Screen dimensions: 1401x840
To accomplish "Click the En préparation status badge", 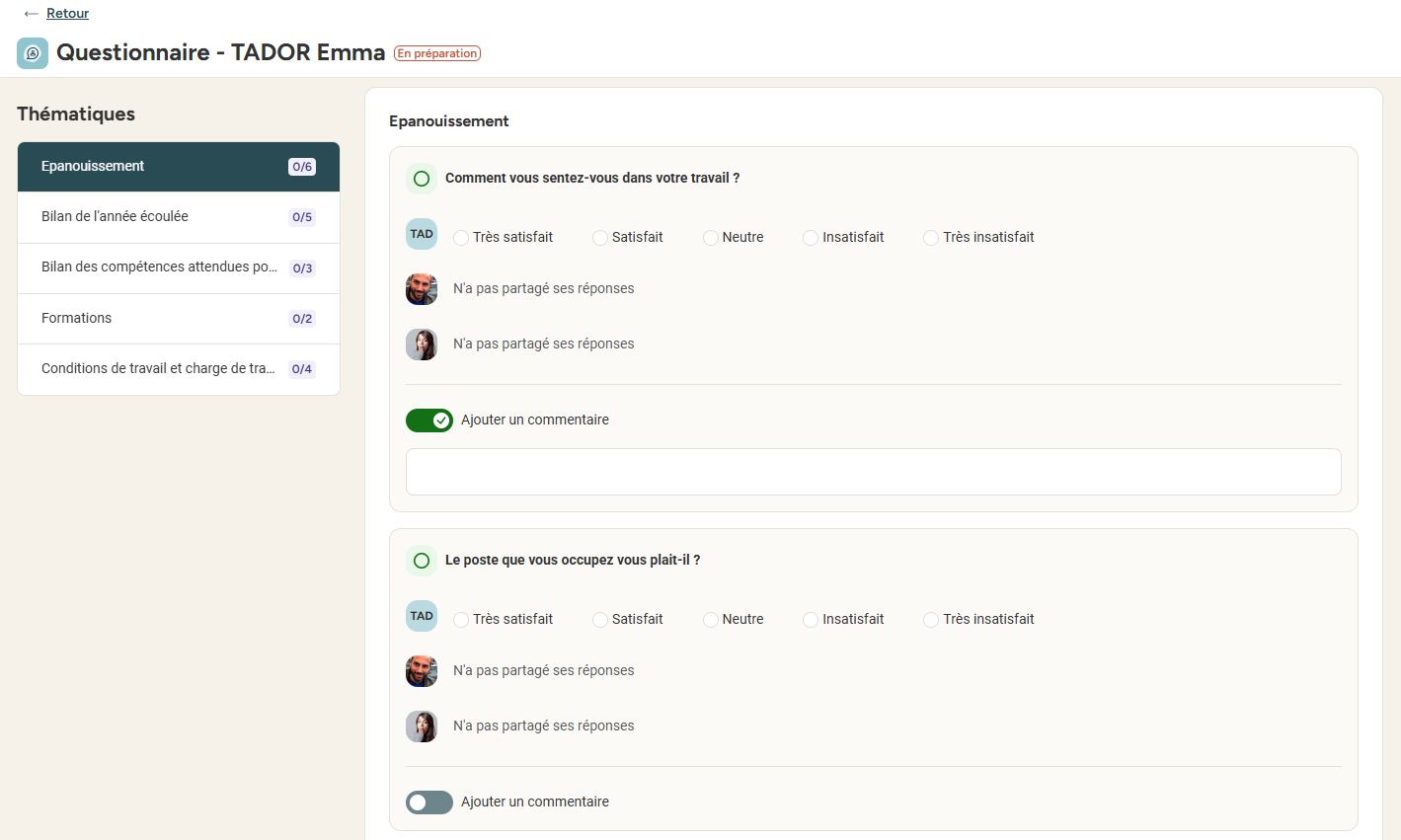I will (437, 53).
